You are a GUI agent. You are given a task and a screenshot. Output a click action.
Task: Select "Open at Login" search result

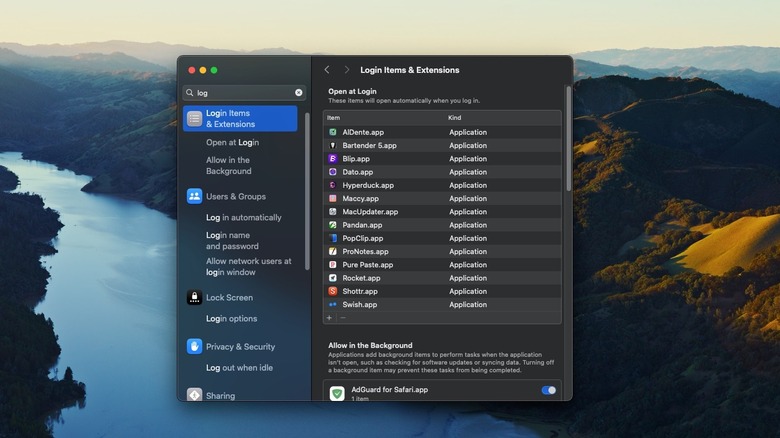pos(232,142)
